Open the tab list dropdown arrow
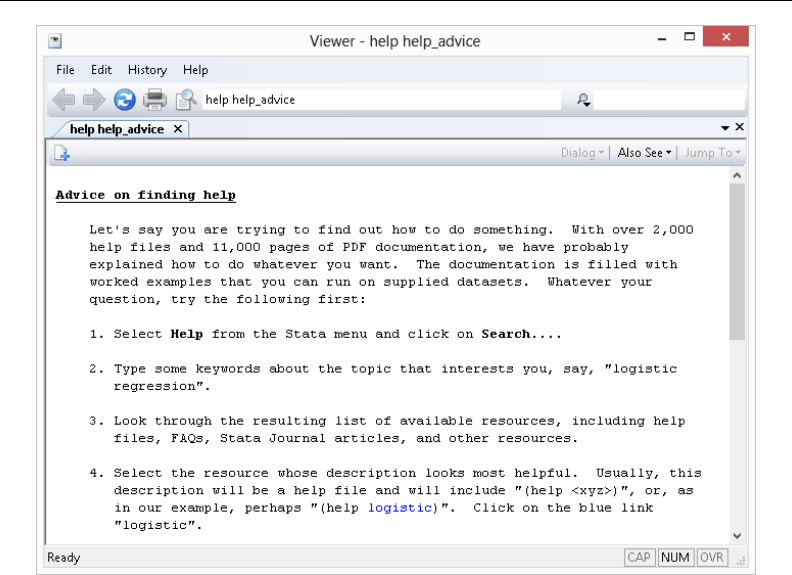This screenshot has height=575, width=792. [x=725, y=128]
